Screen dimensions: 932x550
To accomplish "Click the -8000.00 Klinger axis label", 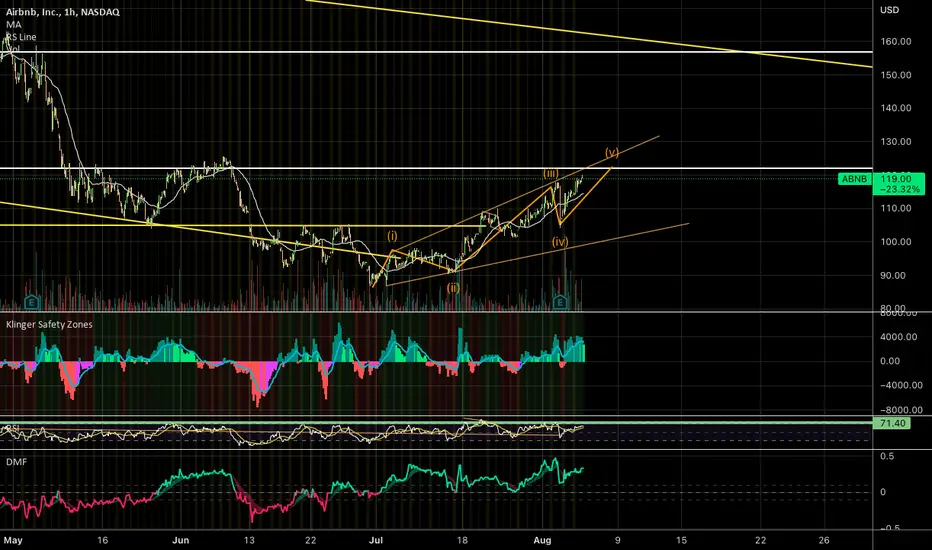I will (901, 410).
